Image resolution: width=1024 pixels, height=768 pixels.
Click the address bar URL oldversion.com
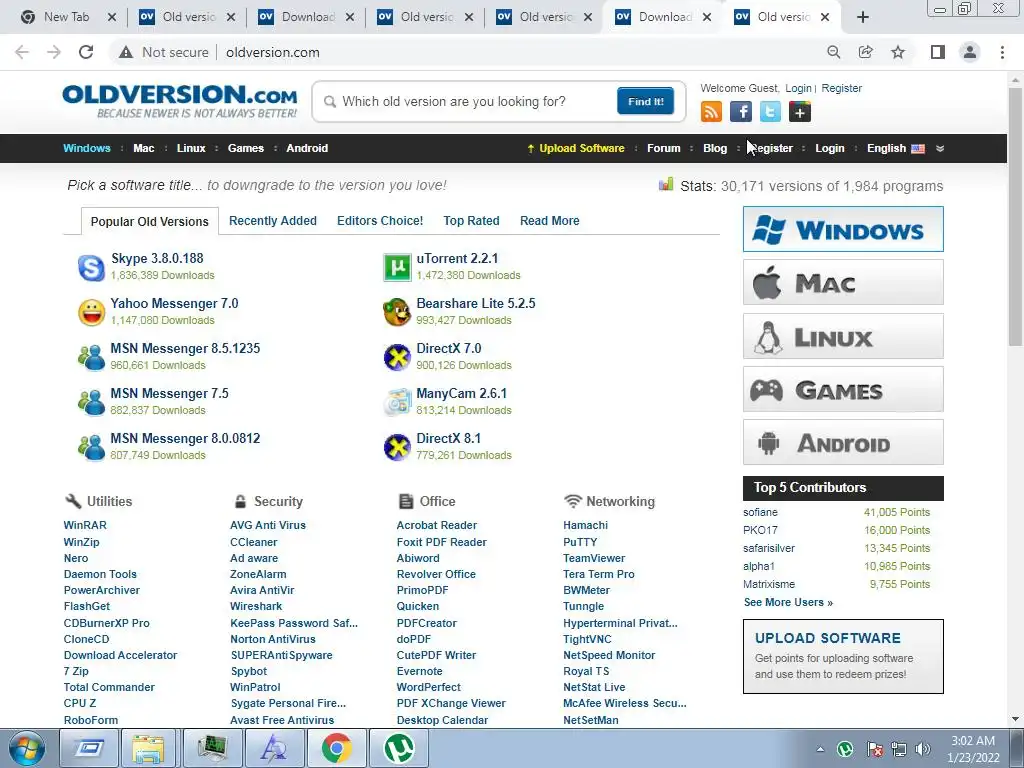(x=273, y=52)
